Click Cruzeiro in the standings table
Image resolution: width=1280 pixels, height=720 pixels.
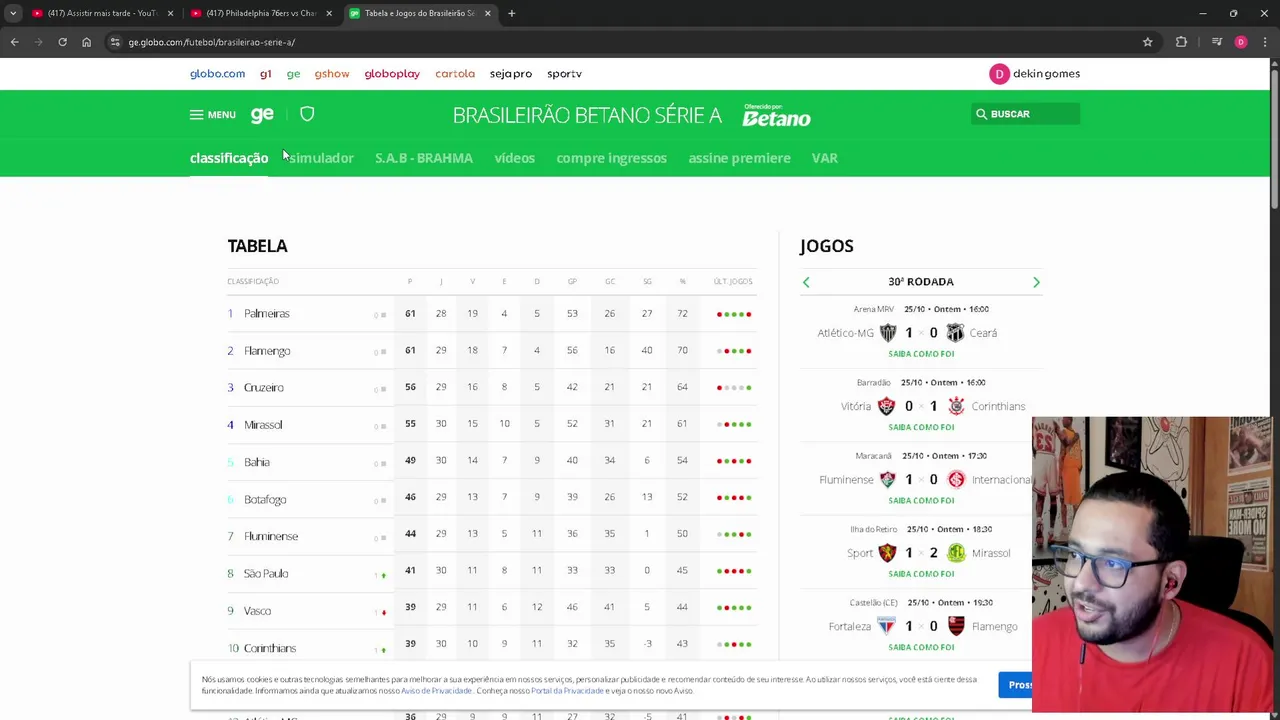point(264,388)
